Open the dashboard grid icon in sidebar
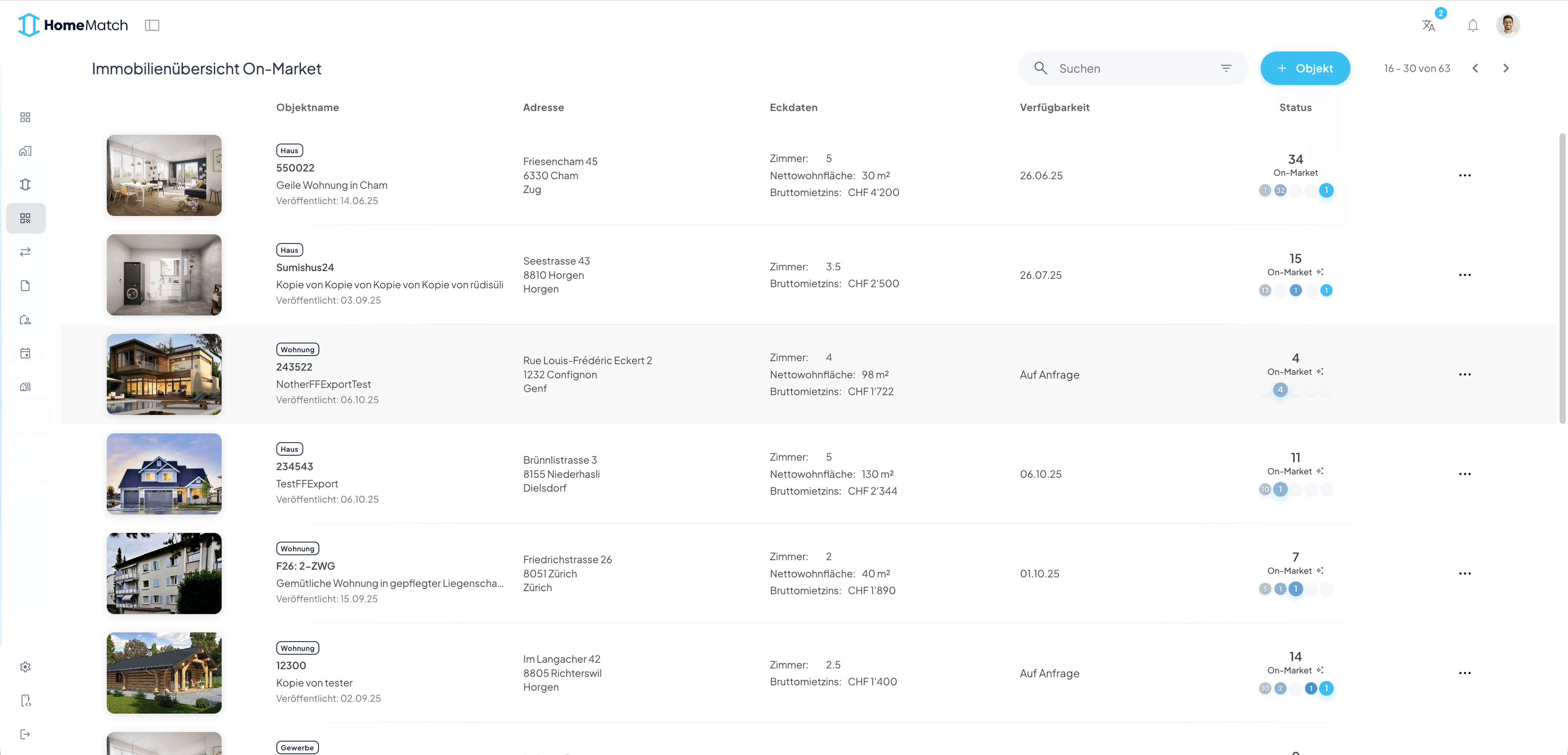 click(26, 117)
